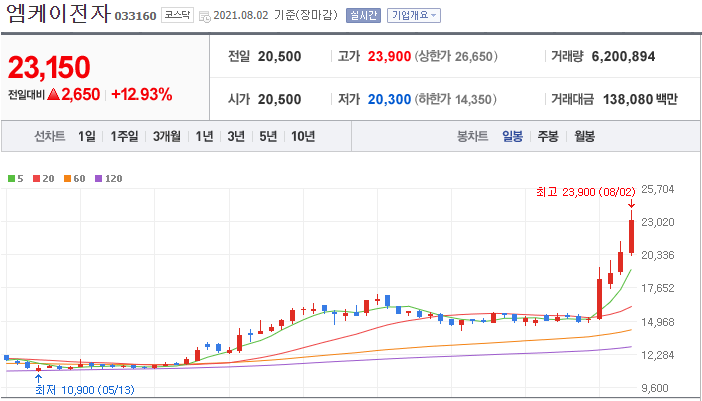Switch to 1년 line chart
Screen dimensions: 702x401
204,137
